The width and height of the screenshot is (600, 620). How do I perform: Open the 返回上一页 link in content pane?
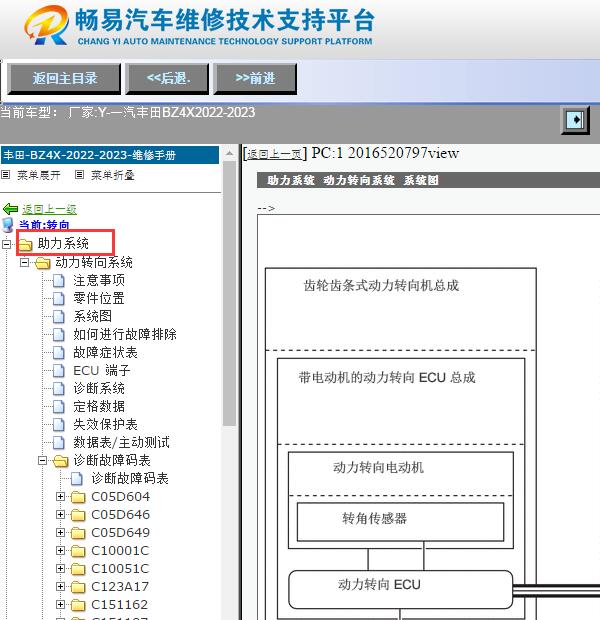click(x=274, y=154)
